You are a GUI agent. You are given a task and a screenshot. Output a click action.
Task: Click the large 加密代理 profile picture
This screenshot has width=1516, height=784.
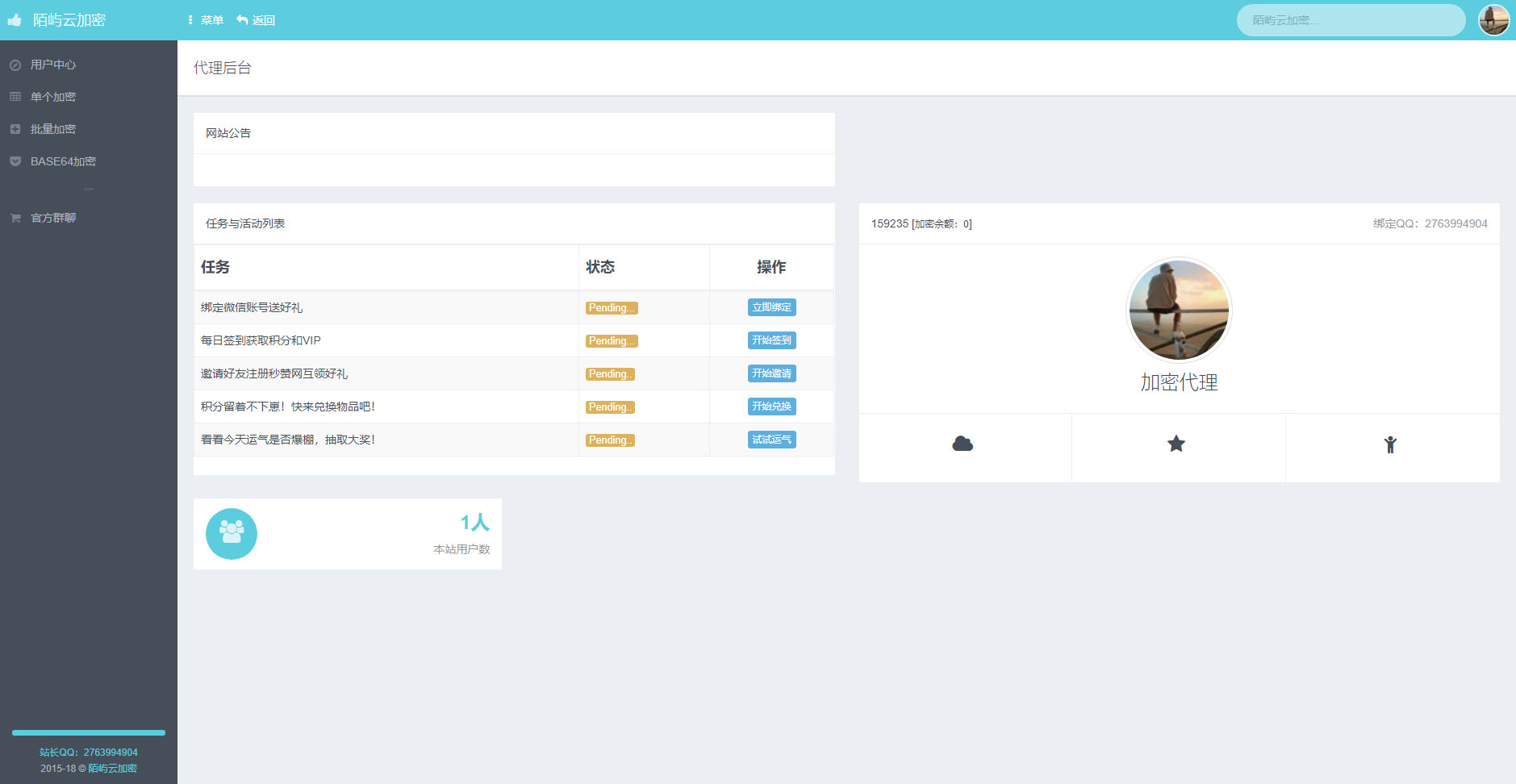(1179, 310)
